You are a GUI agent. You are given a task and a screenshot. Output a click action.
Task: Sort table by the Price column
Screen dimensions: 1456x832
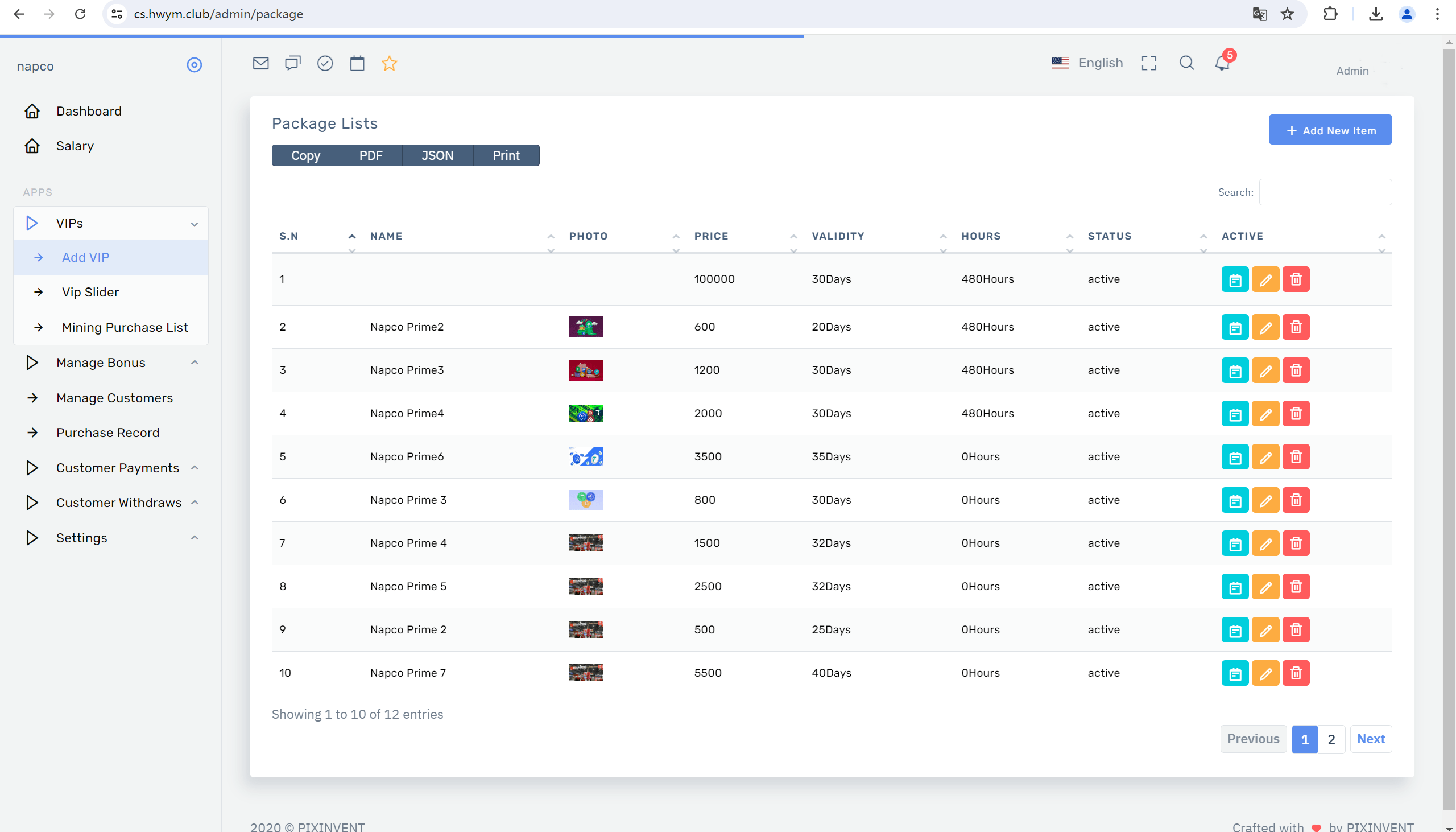point(711,237)
